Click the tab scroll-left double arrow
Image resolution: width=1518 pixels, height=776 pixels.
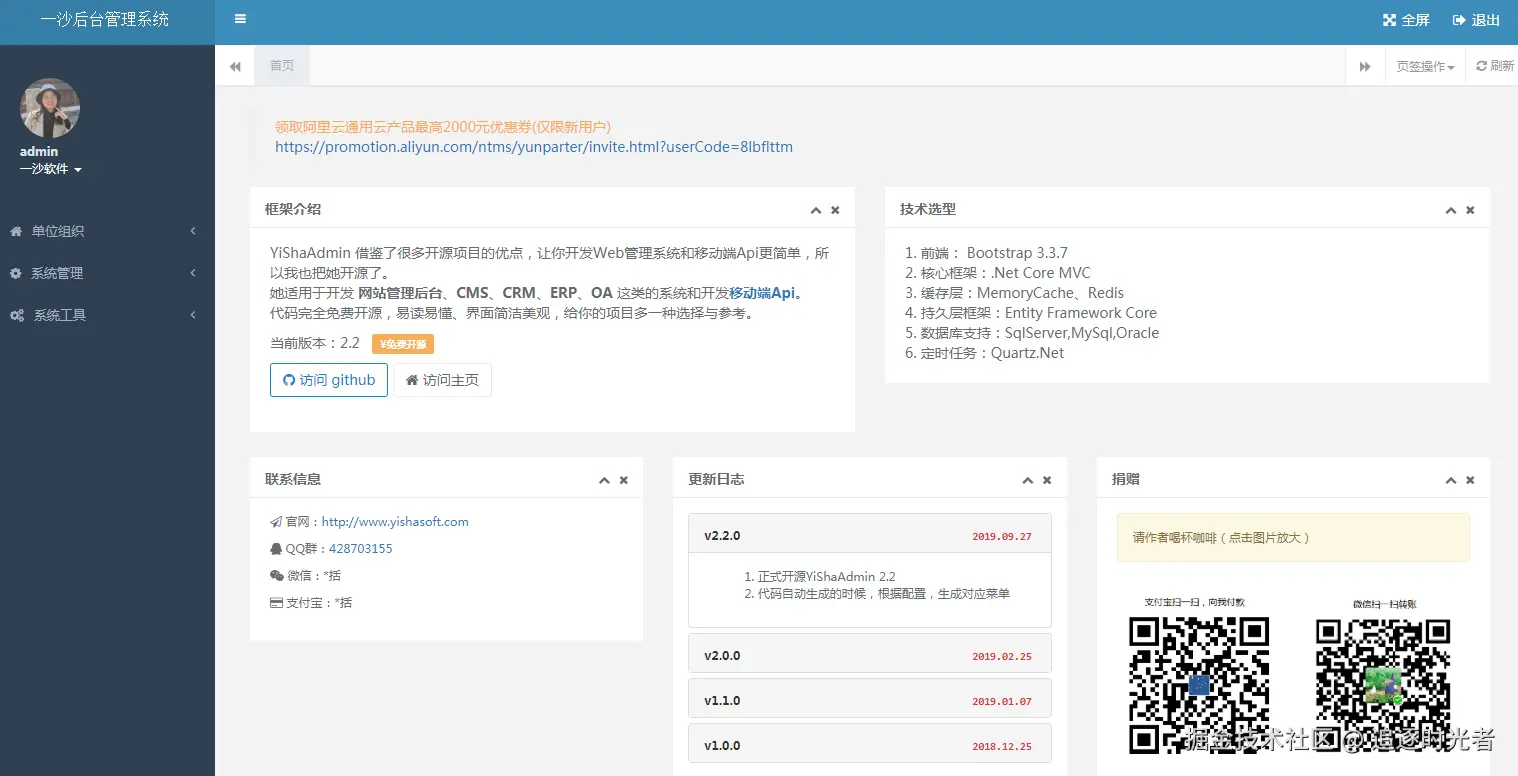click(235, 66)
